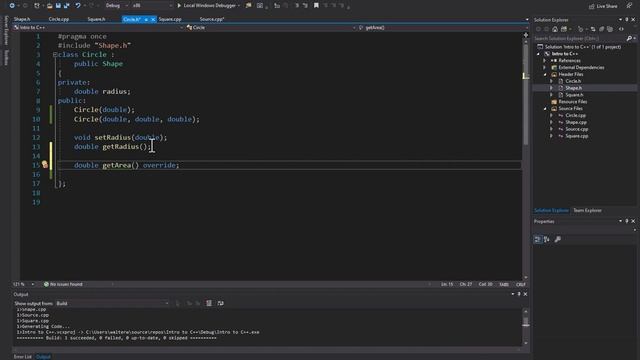Toggle Word Wrap in Output toolbar
Image resolution: width=640 pixels, height=360 pixels.
221,303
